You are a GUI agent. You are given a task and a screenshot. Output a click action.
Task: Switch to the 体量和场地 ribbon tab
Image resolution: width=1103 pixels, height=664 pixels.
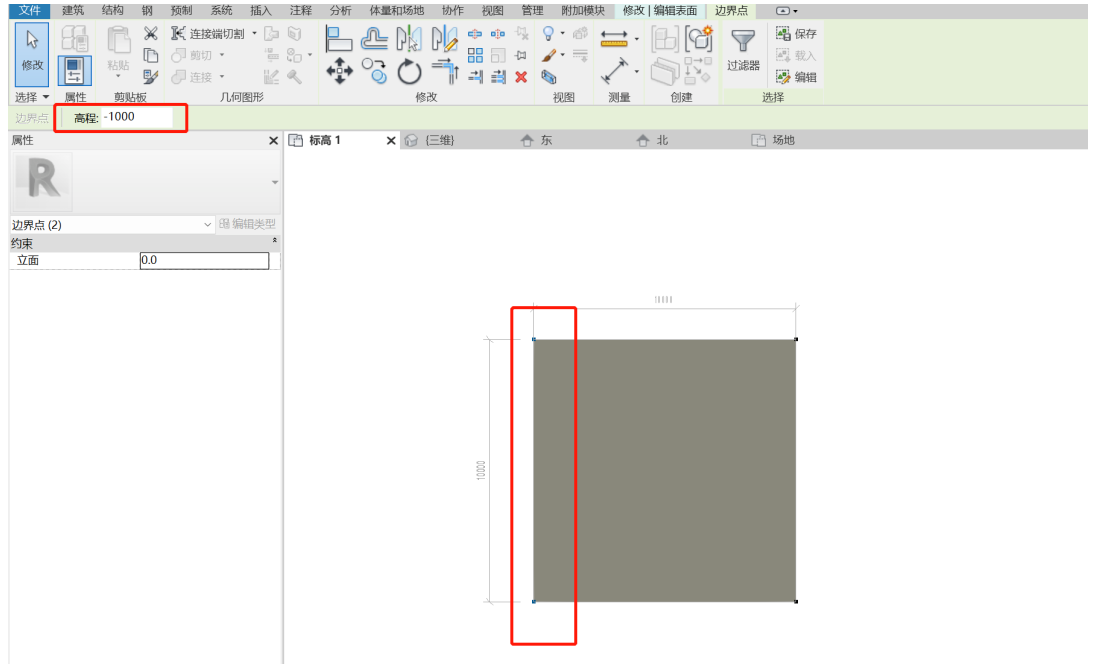[x=397, y=10]
